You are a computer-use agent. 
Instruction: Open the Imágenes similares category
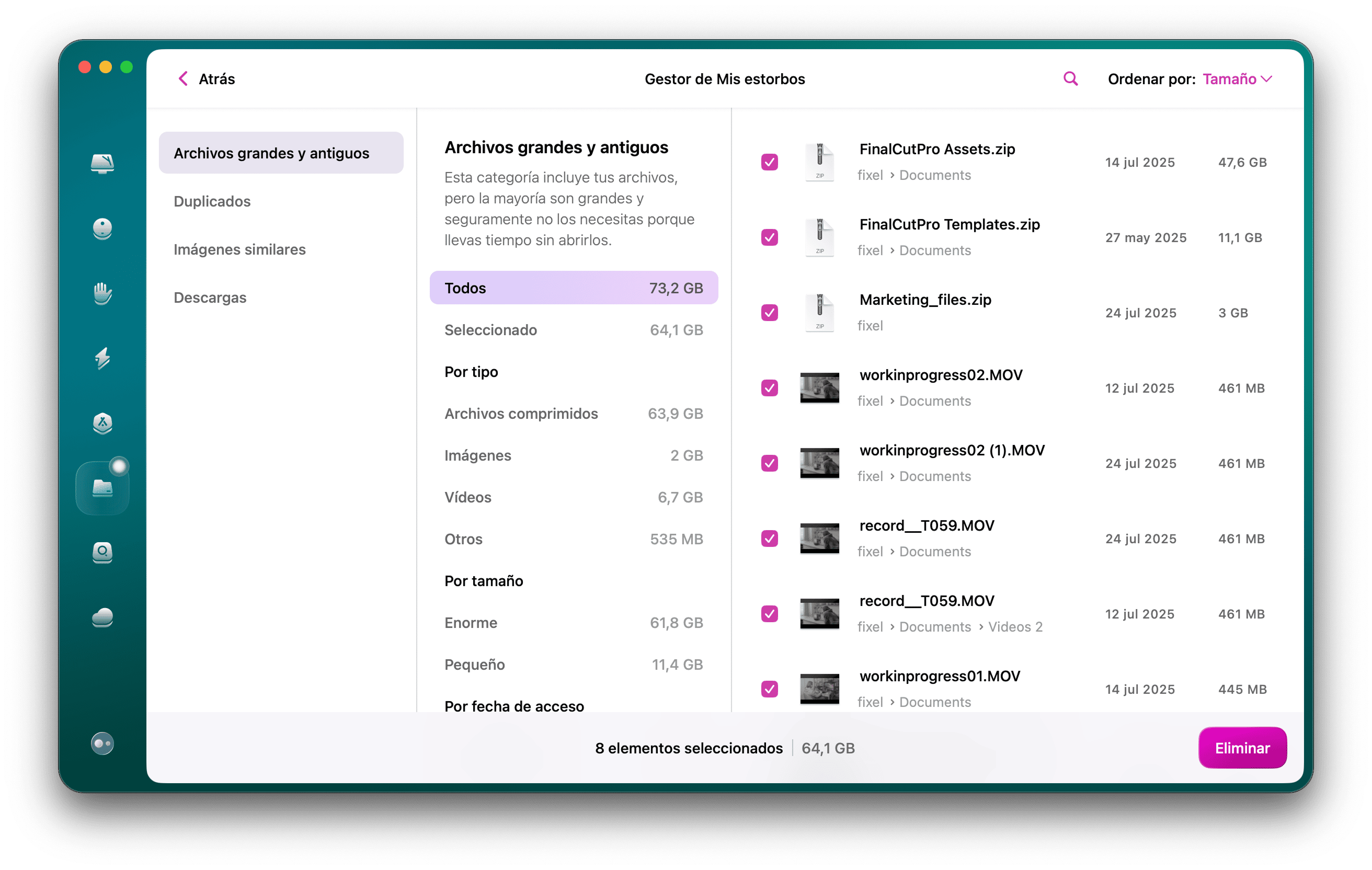(239, 249)
